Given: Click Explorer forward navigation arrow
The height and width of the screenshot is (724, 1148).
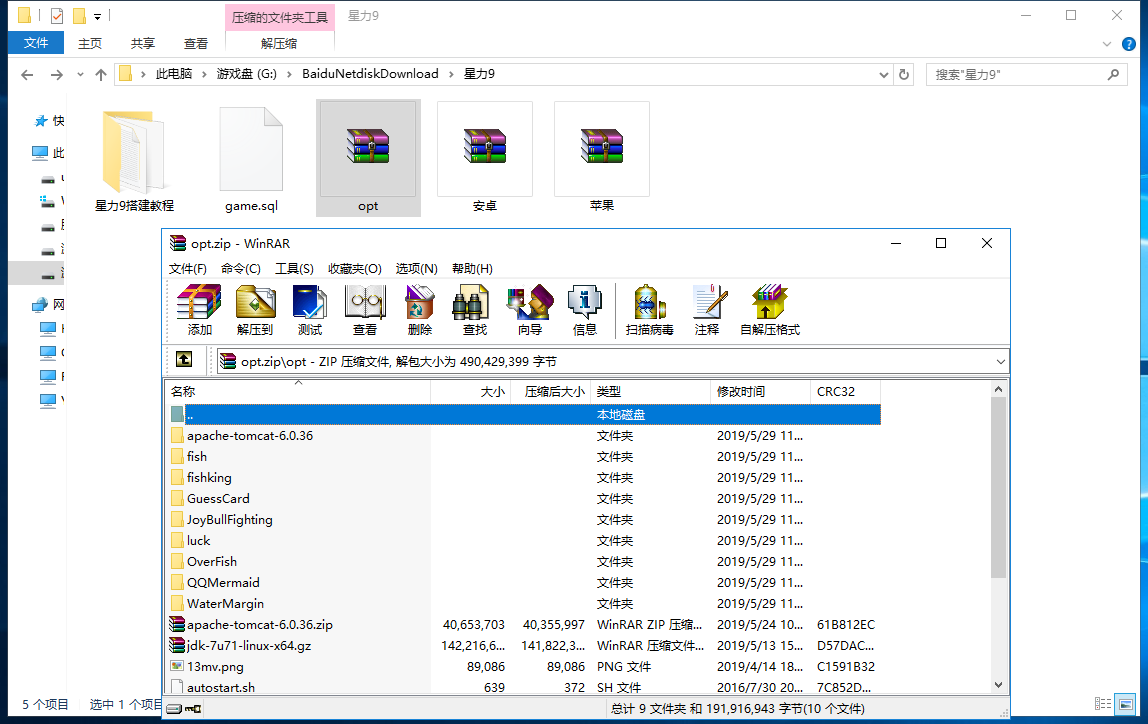Looking at the screenshot, I should coord(56,75).
